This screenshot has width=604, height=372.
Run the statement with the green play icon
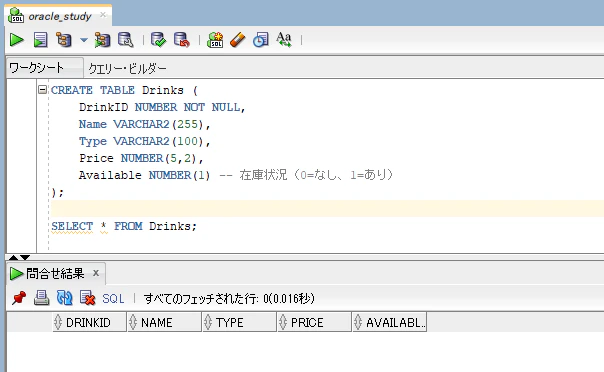(17, 40)
